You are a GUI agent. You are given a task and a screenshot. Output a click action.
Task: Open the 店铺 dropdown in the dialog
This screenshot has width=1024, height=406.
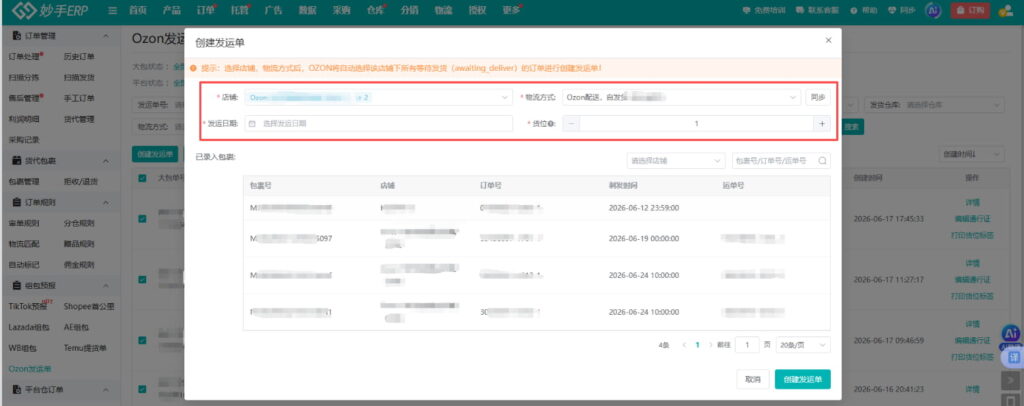379,97
